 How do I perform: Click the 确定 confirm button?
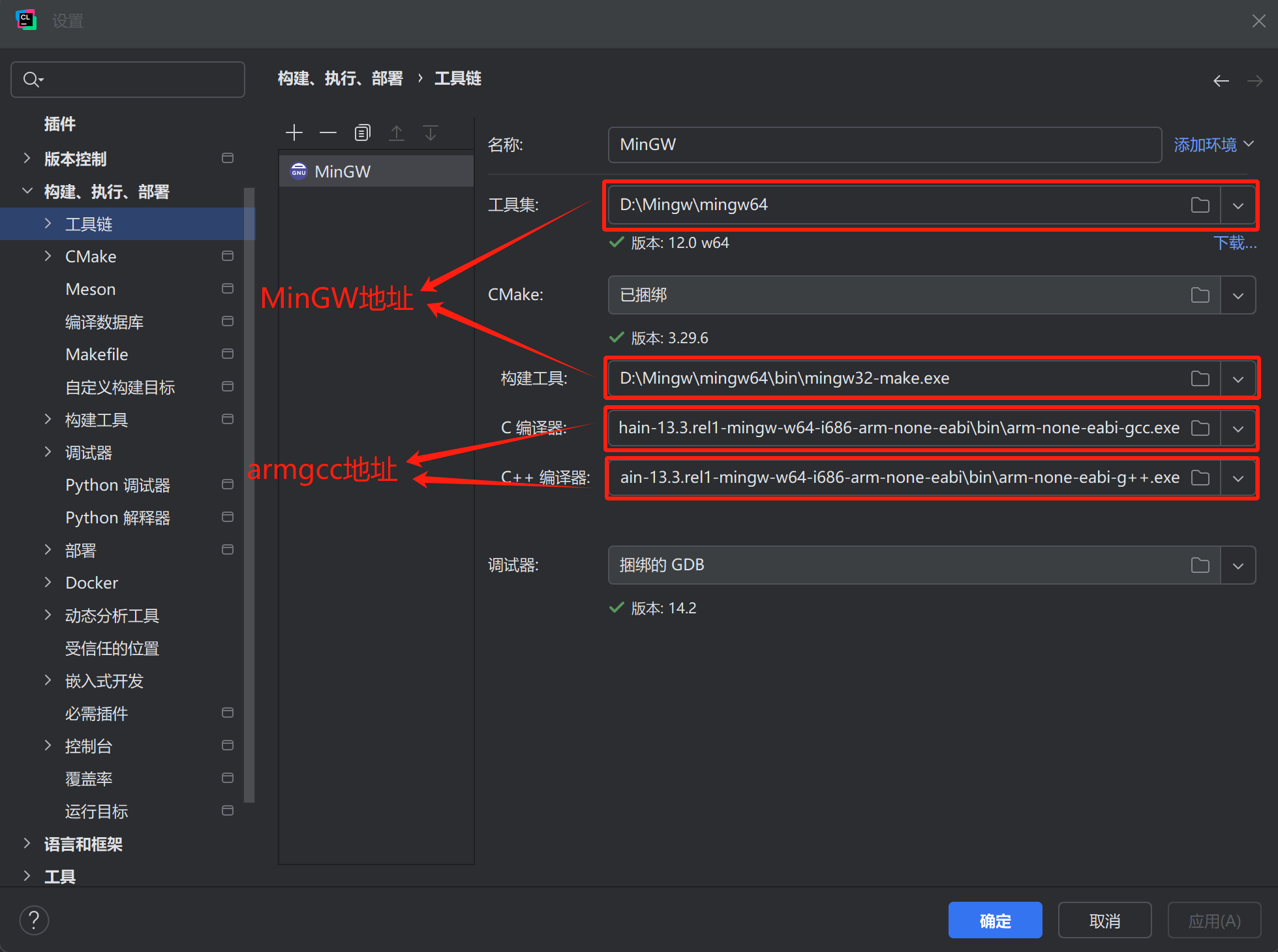pyautogui.click(x=994, y=921)
